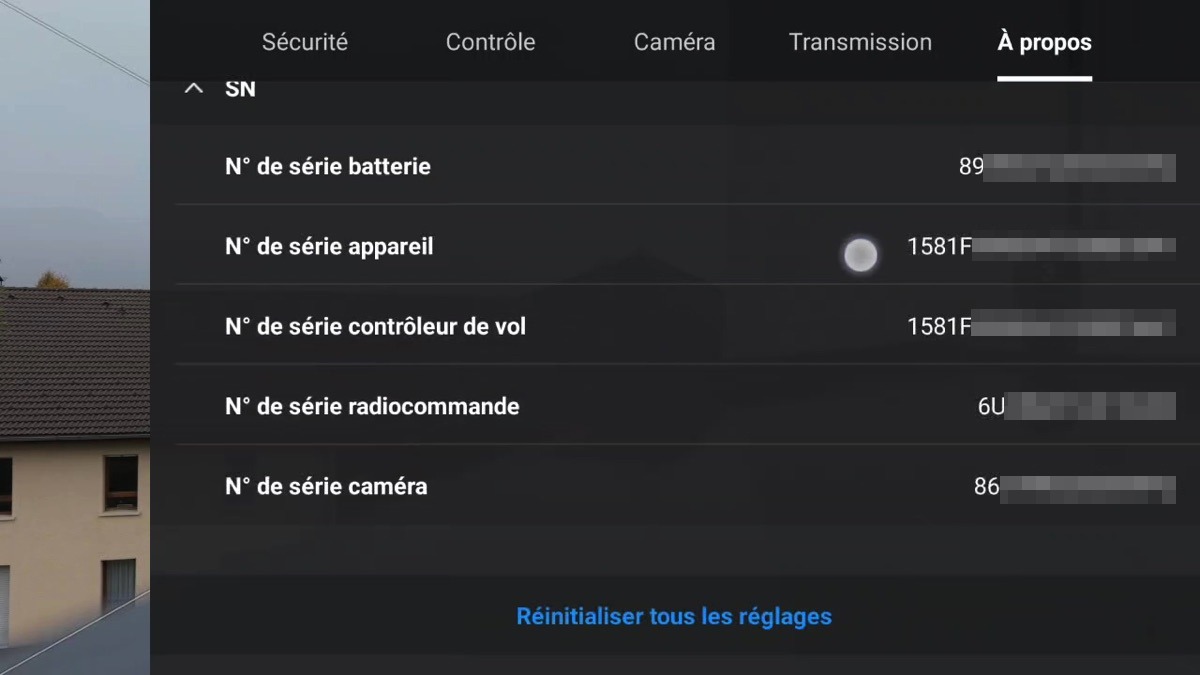Tap the flight controller serial number value
Viewport: 1200px width, 675px height.
tap(1041, 326)
